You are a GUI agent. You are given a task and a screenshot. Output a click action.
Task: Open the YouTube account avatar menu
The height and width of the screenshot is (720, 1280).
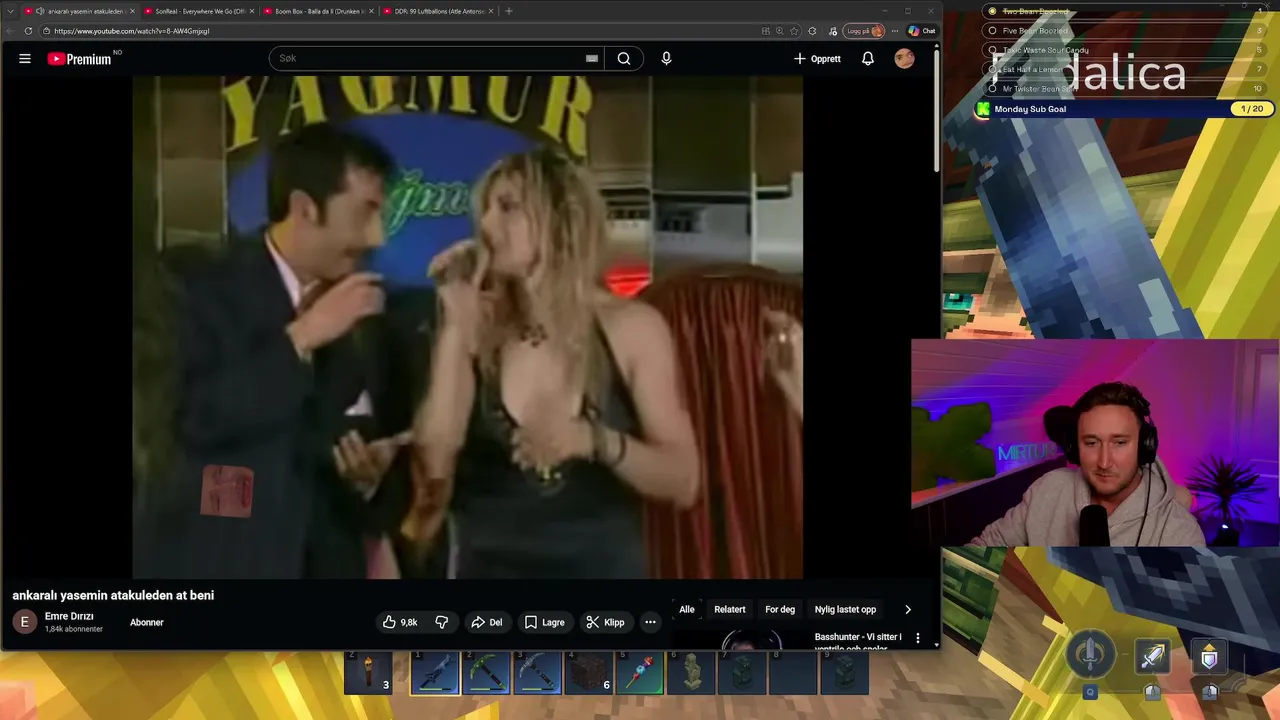[904, 59]
